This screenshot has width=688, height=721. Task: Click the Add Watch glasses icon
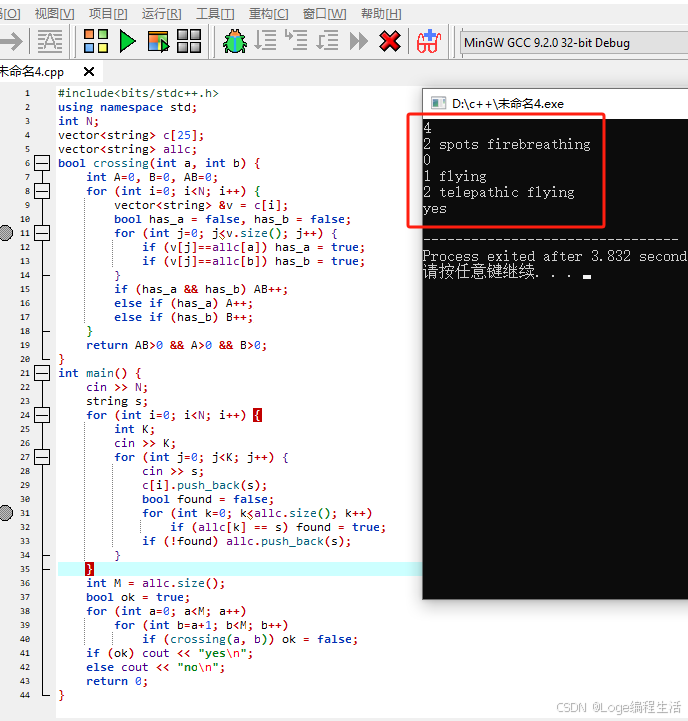[429, 41]
